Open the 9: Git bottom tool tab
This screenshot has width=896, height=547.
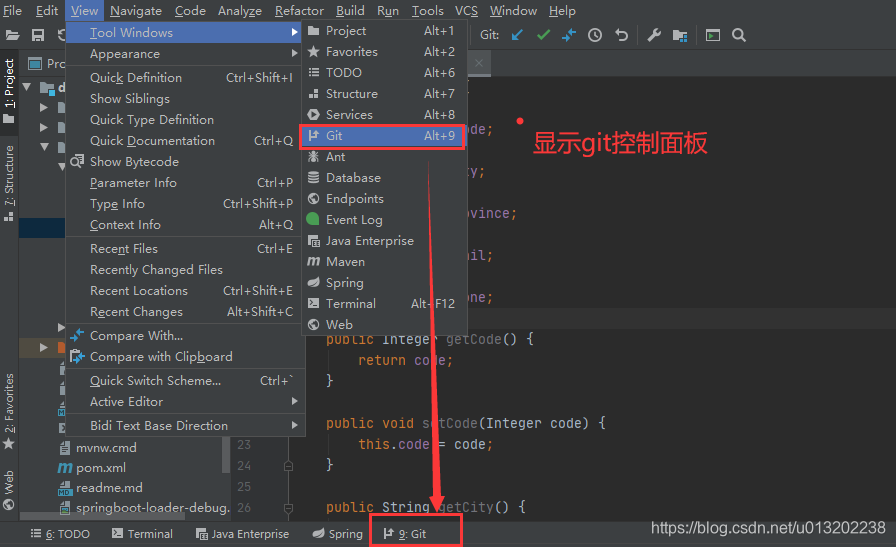tap(405, 534)
